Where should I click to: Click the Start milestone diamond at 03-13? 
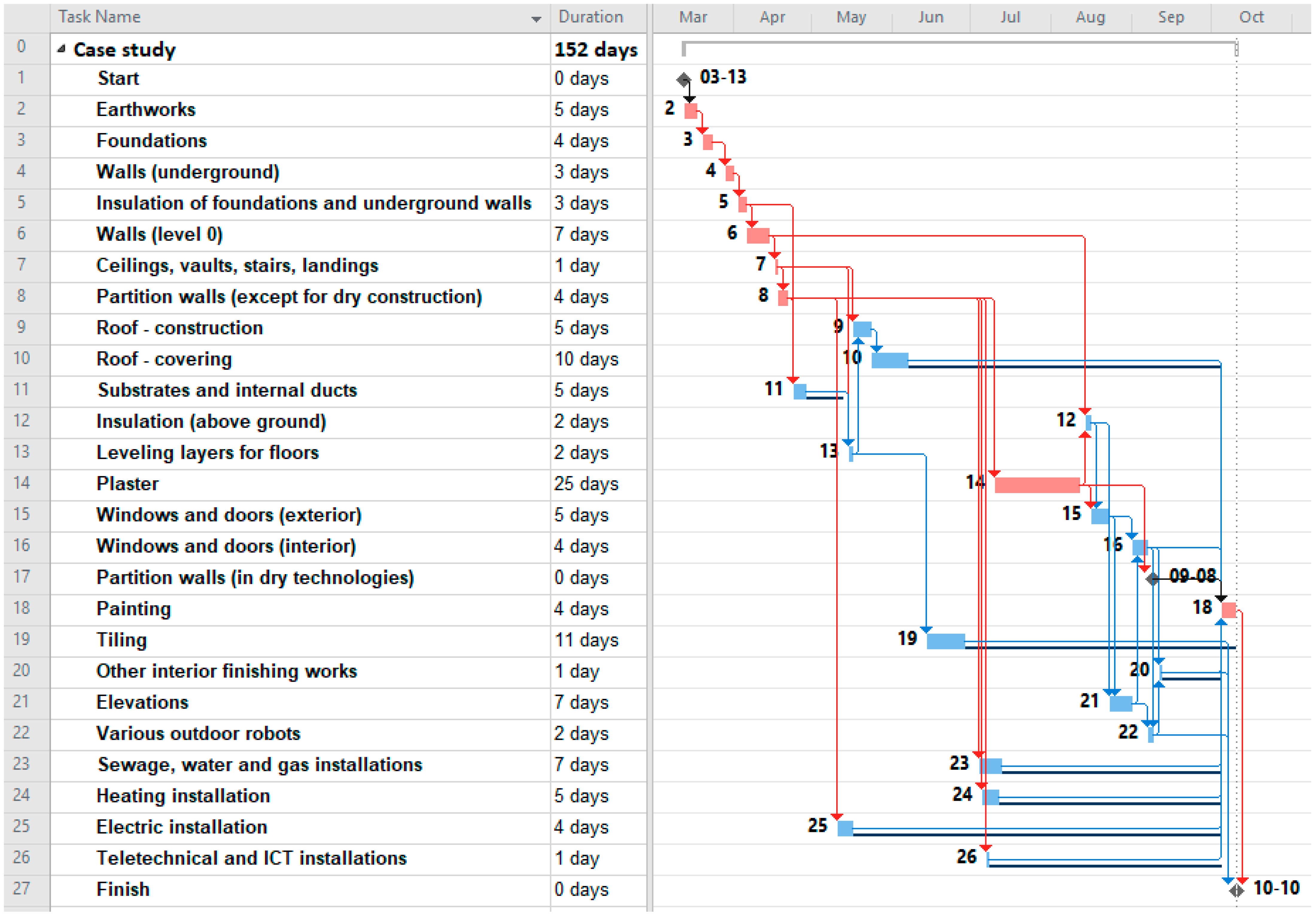click(683, 79)
